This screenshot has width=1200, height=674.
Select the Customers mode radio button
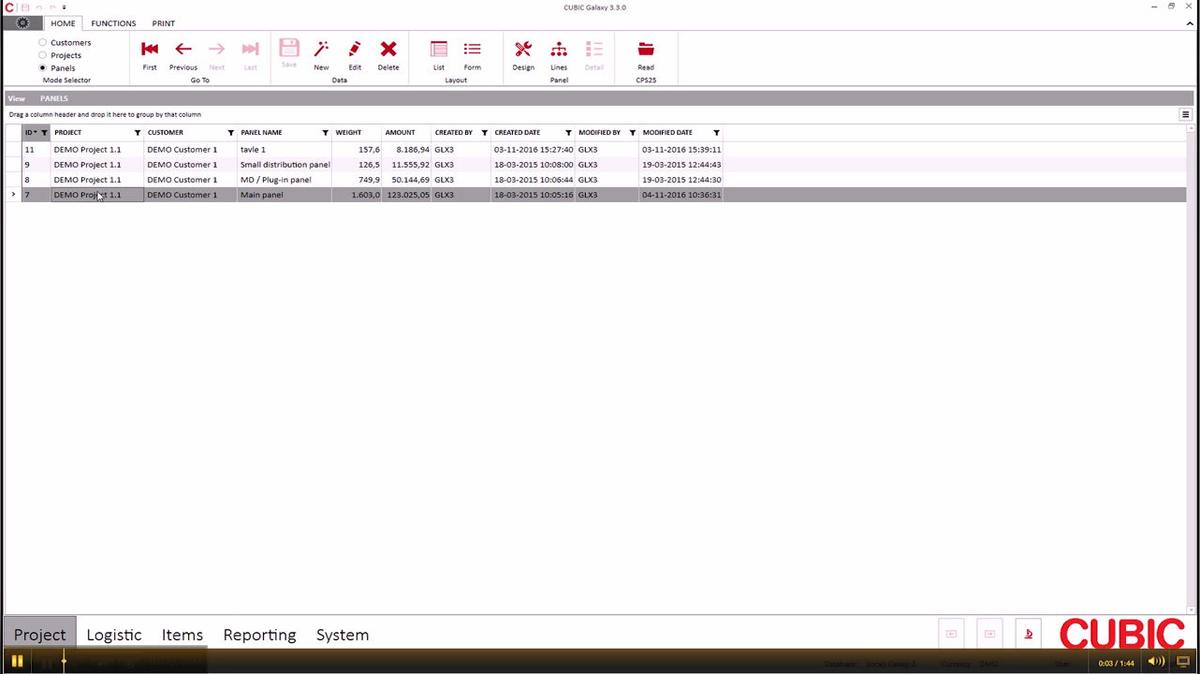[42, 43]
